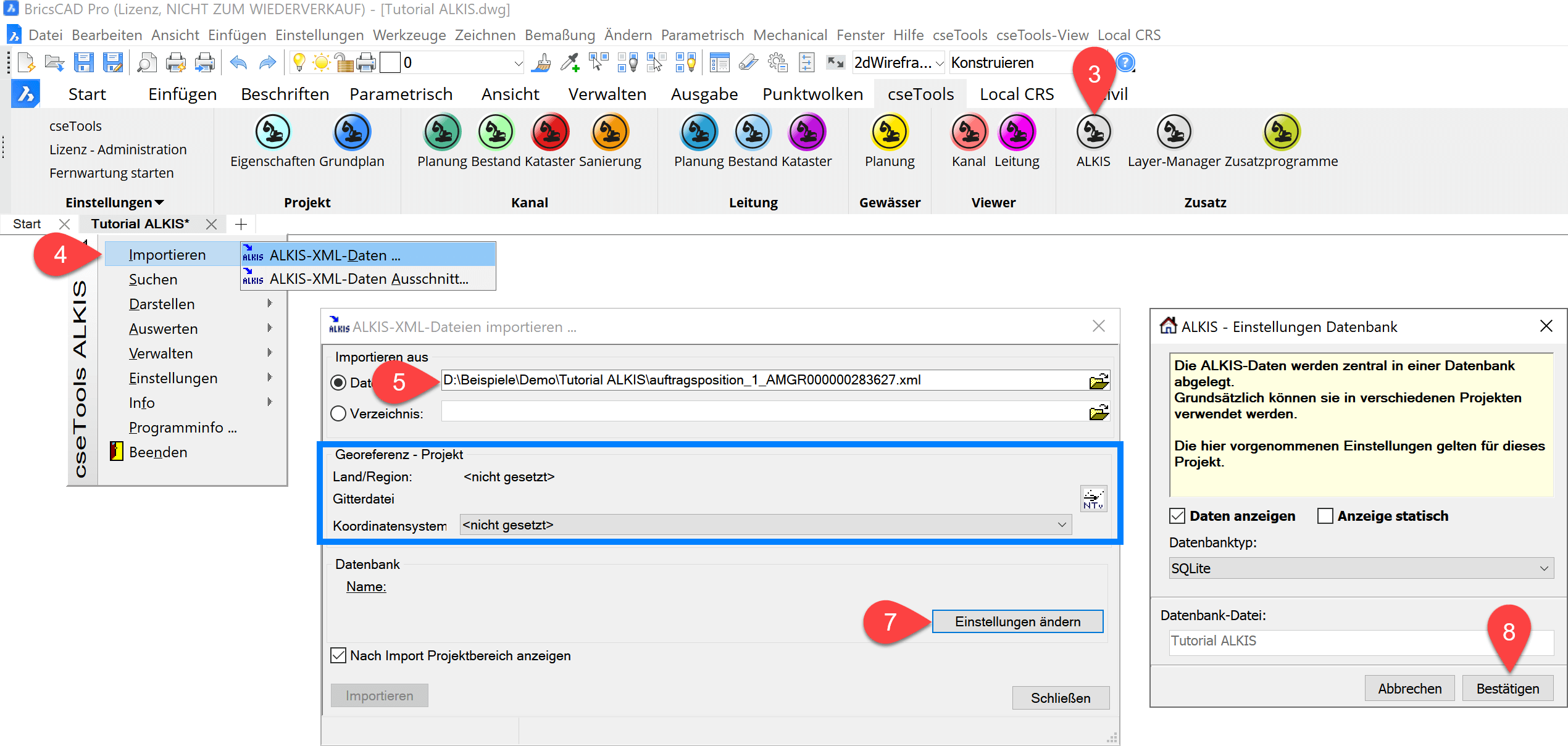Click the Zusatzprogramme icon
Viewport: 1568px width, 746px height.
(x=1282, y=132)
